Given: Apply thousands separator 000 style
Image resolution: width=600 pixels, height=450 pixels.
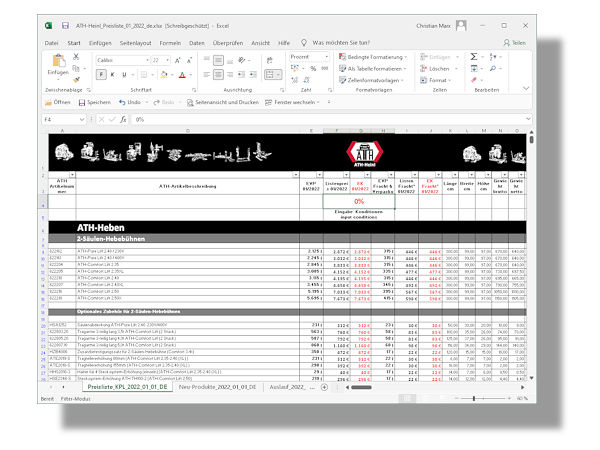Looking at the screenshot, I should pos(325,68).
